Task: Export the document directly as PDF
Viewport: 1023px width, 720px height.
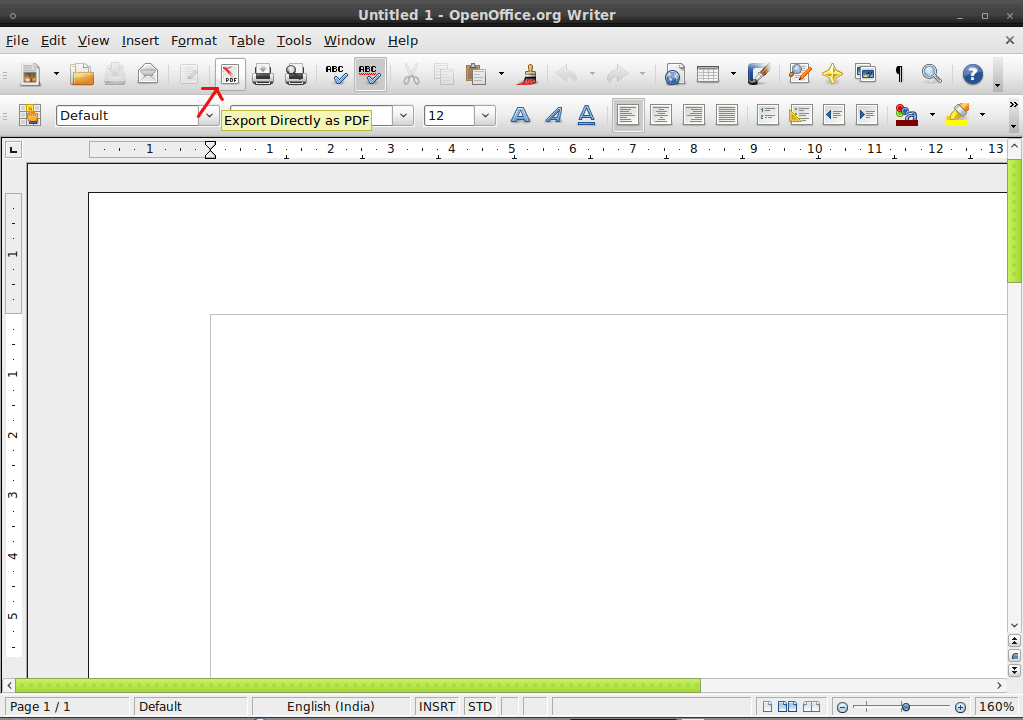Action: click(229, 74)
